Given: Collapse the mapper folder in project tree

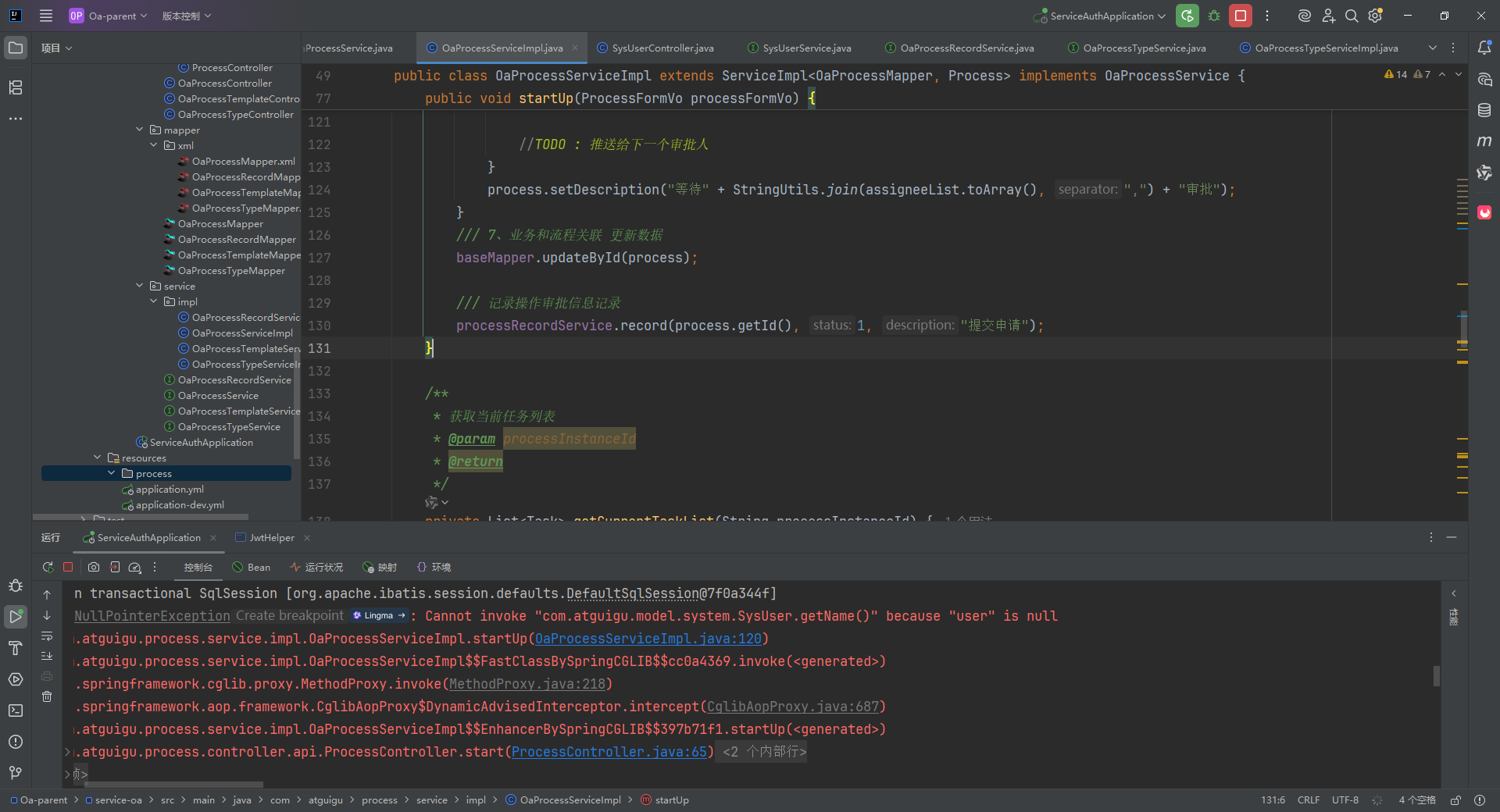Looking at the screenshot, I should pyautogui.click(x=140, y=130).
